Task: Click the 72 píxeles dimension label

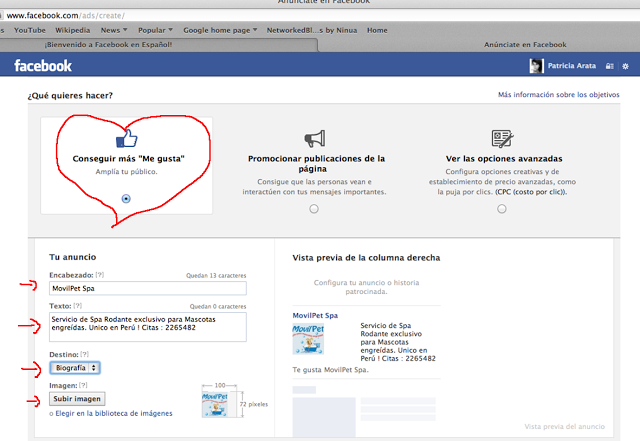Action: [253, 404]
